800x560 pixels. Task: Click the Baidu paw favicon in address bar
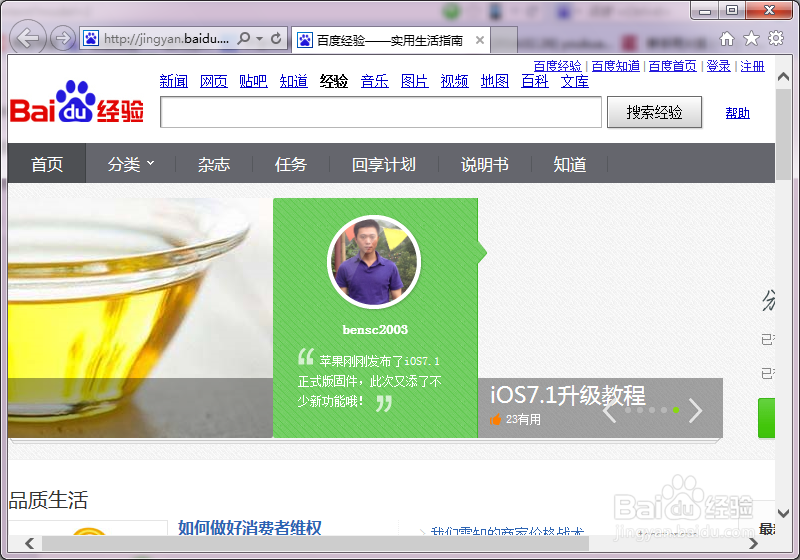(x=91, y=38)
